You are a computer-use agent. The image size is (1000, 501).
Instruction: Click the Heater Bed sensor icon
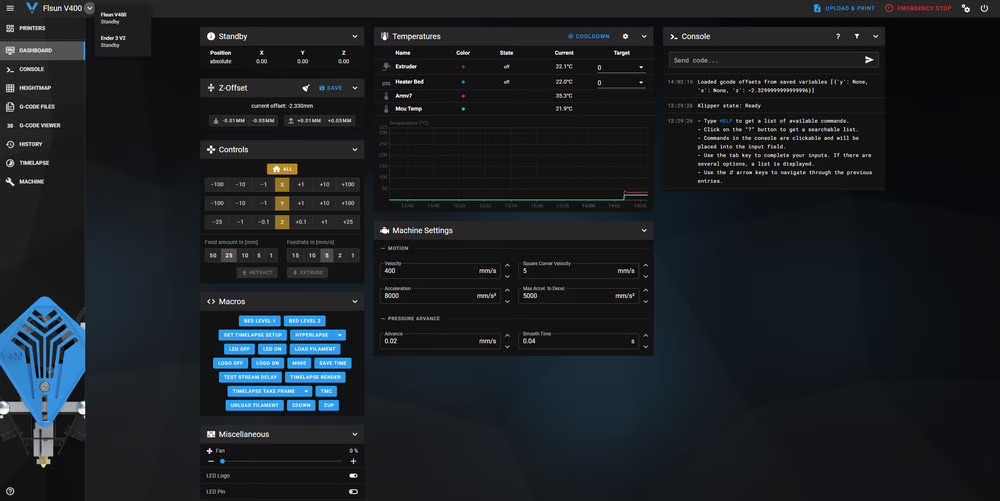385,82
